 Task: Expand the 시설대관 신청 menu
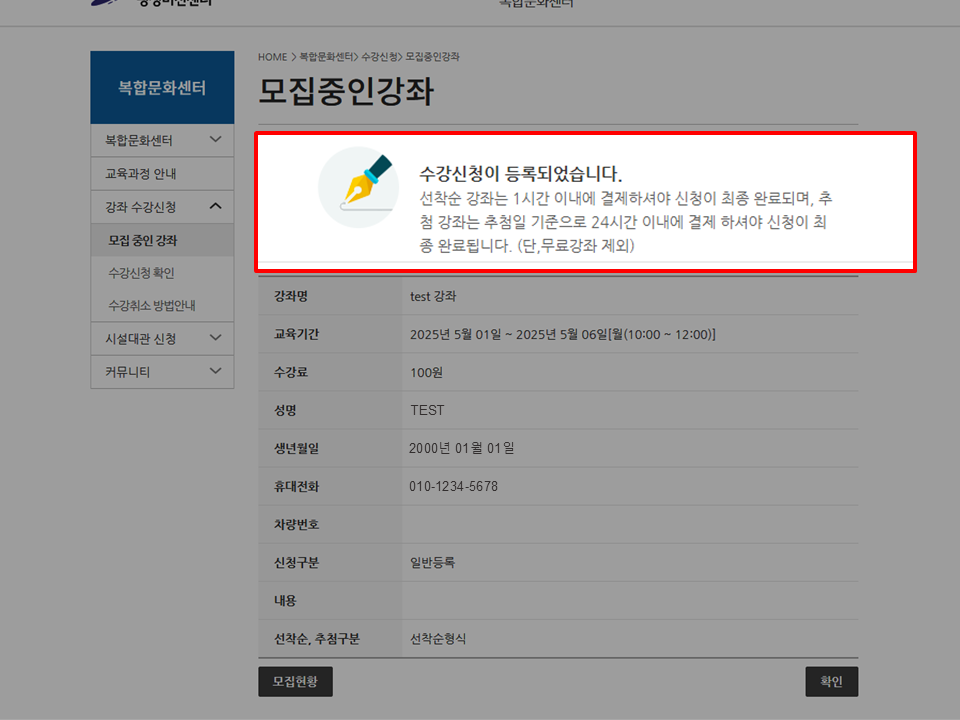click(162, 338)
